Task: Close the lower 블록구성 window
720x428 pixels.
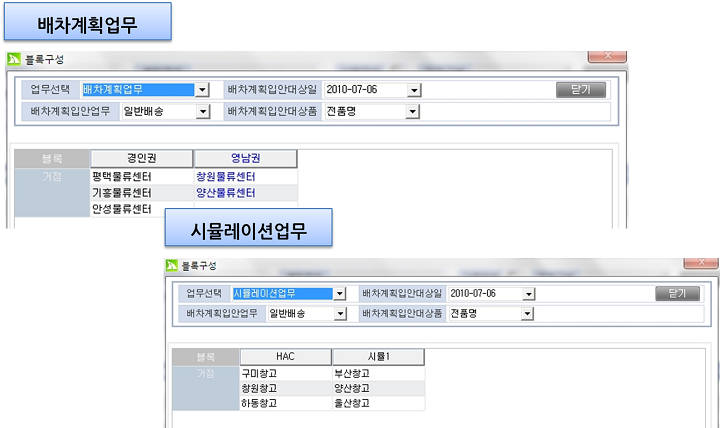Action: tap(701, 262)
